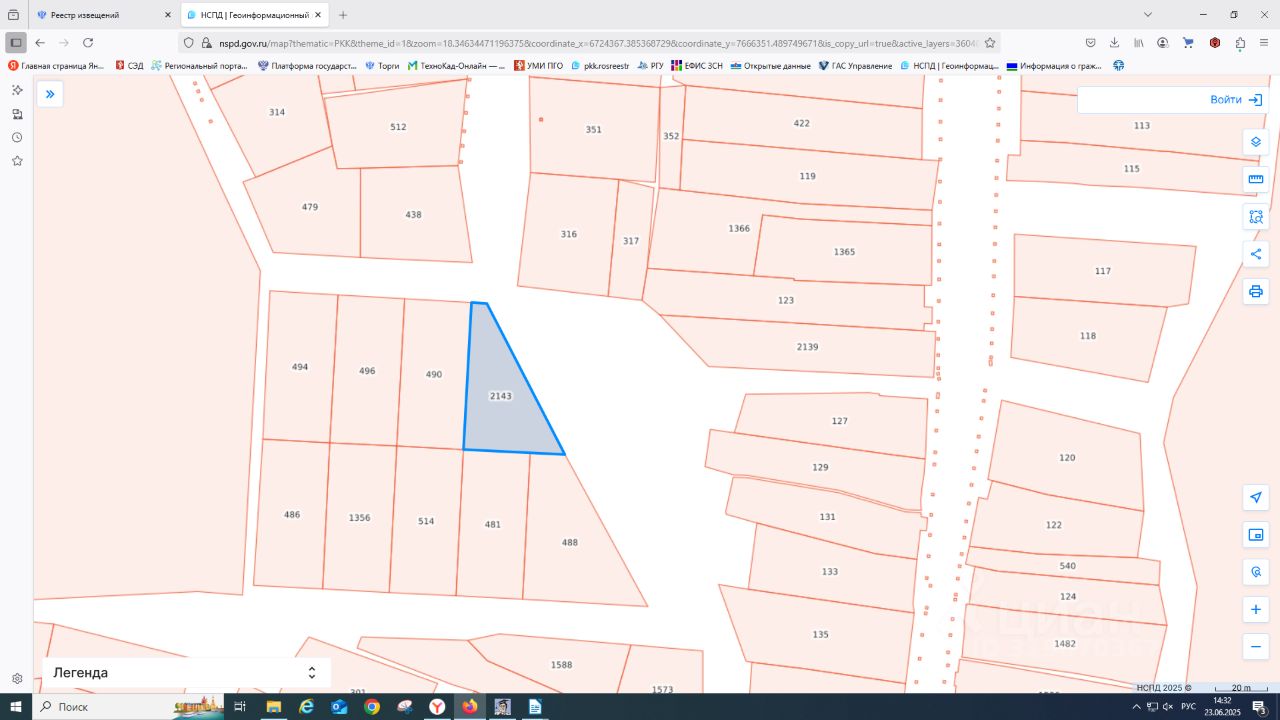Open the СЭД bookmark

click(129, 66)
